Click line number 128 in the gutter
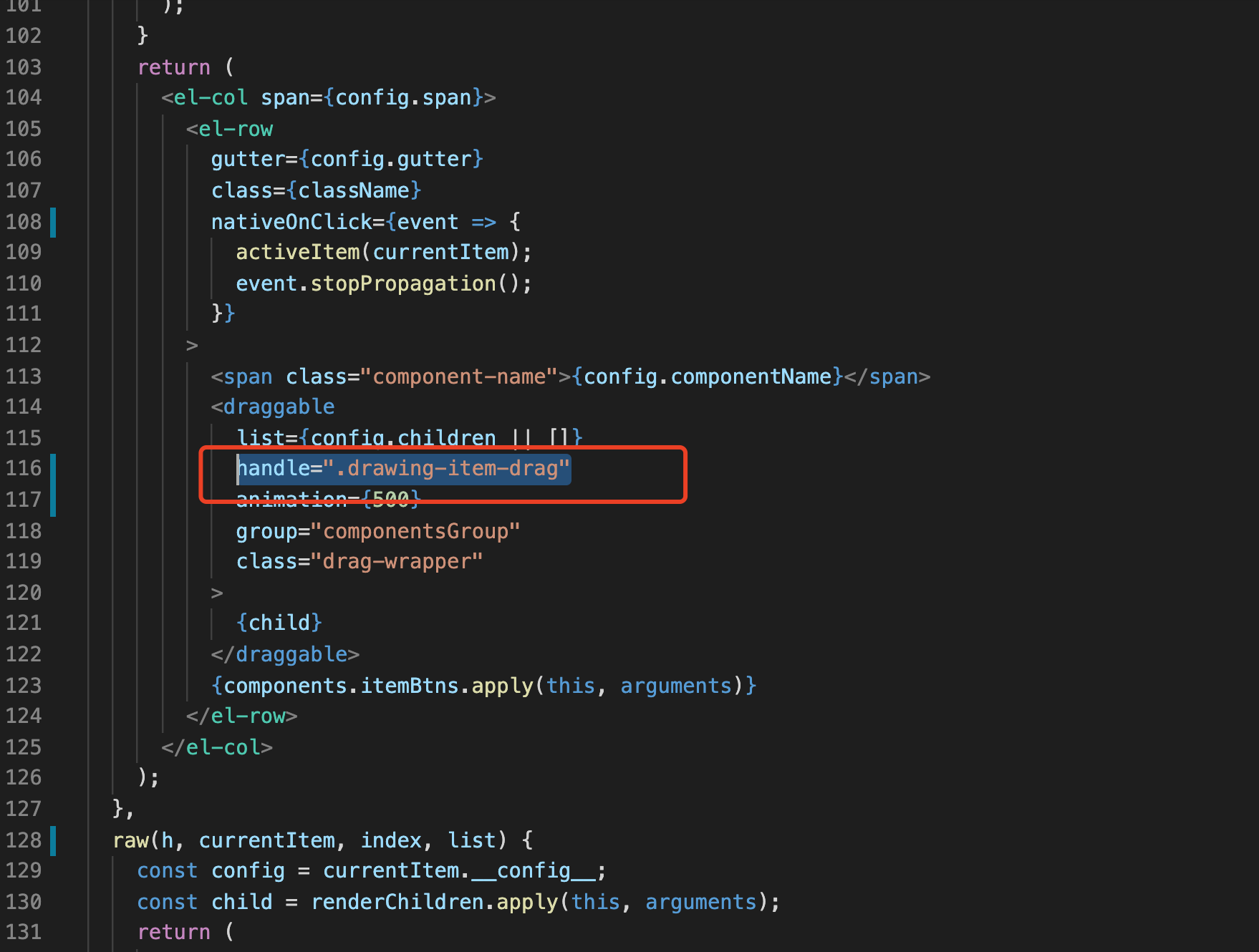The image size is (1259, 952). point(24,840)
